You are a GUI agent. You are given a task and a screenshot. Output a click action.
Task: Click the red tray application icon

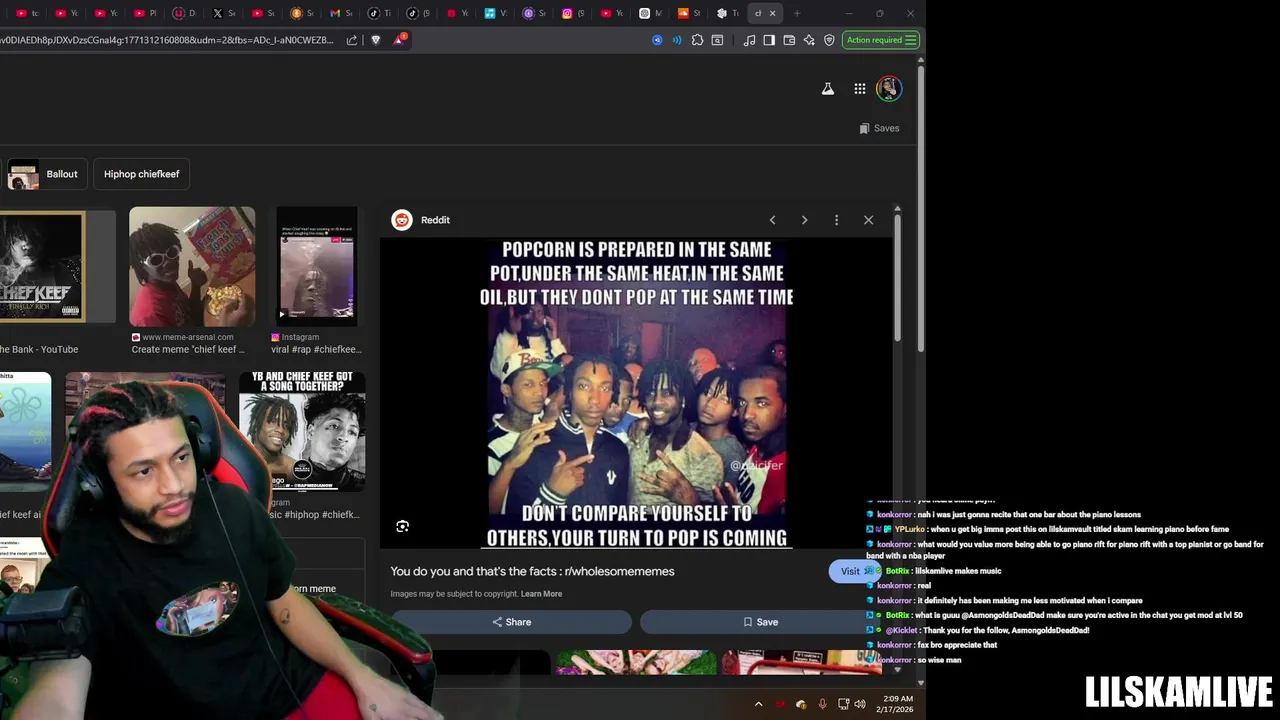tap(781, 704)
